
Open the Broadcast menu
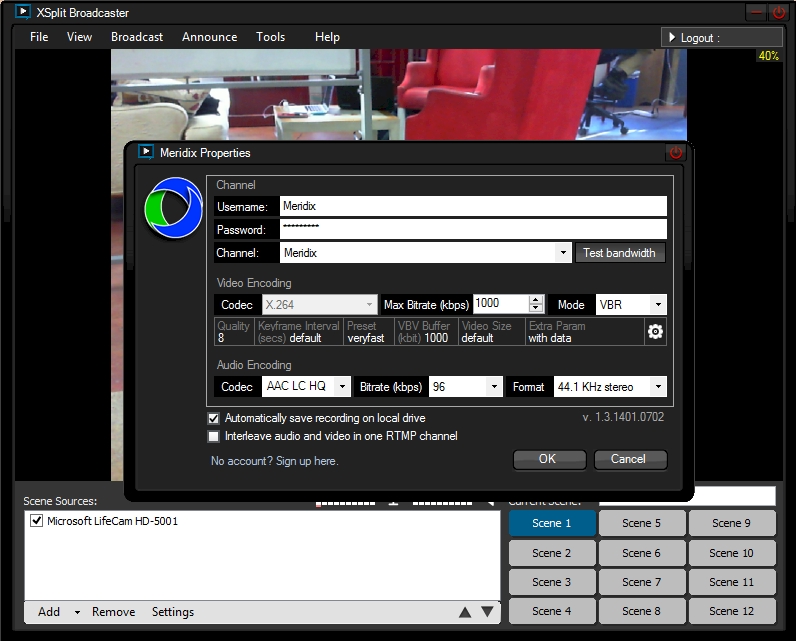pyautogui.click(x=137, y=37)
